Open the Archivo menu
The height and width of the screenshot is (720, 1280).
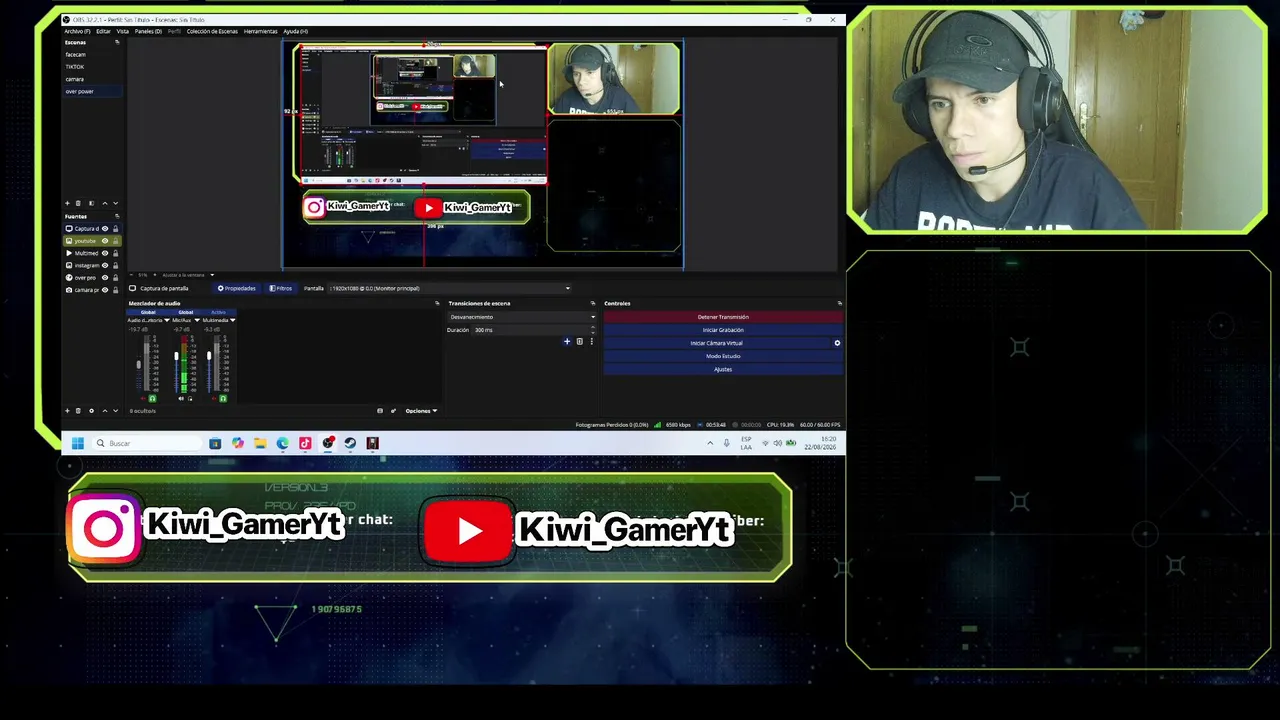pyautogui.click(x=77, y=31)
